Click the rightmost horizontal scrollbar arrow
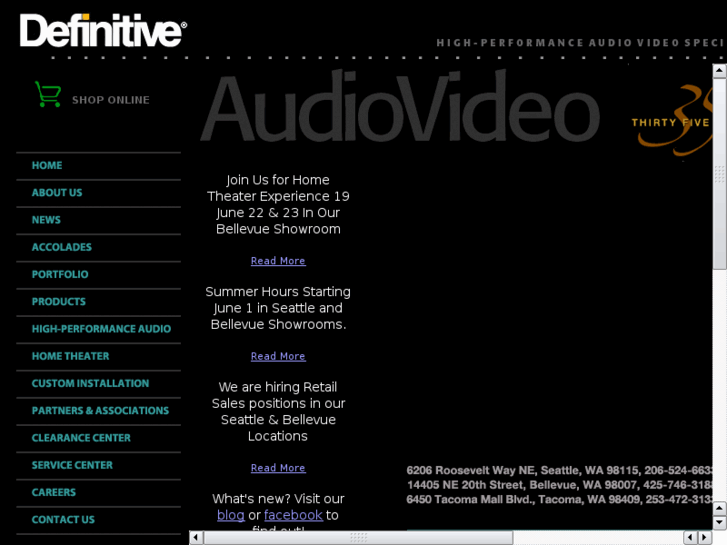This screenshot has height=545, width=727. point(705,537)
